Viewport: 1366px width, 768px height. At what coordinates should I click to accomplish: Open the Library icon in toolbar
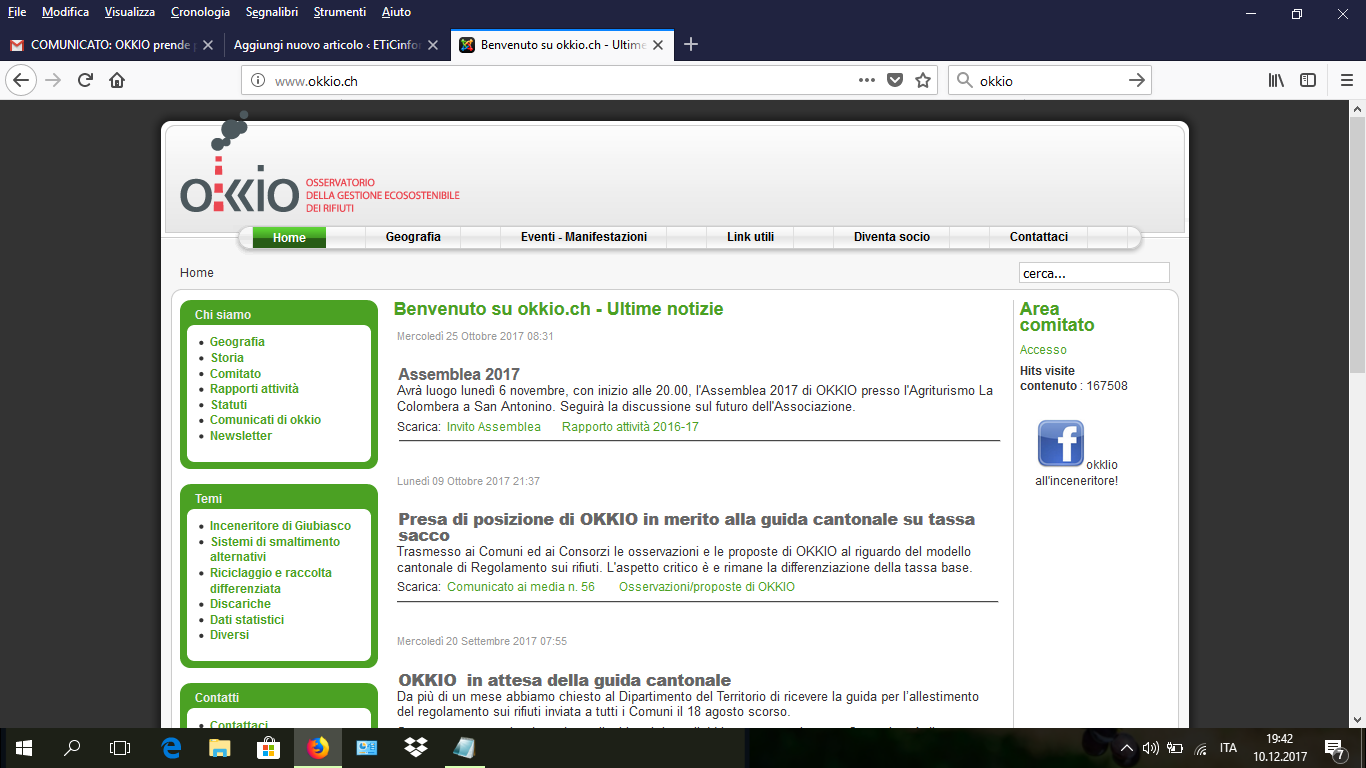pyautogui.click(x=1276, y=80)
